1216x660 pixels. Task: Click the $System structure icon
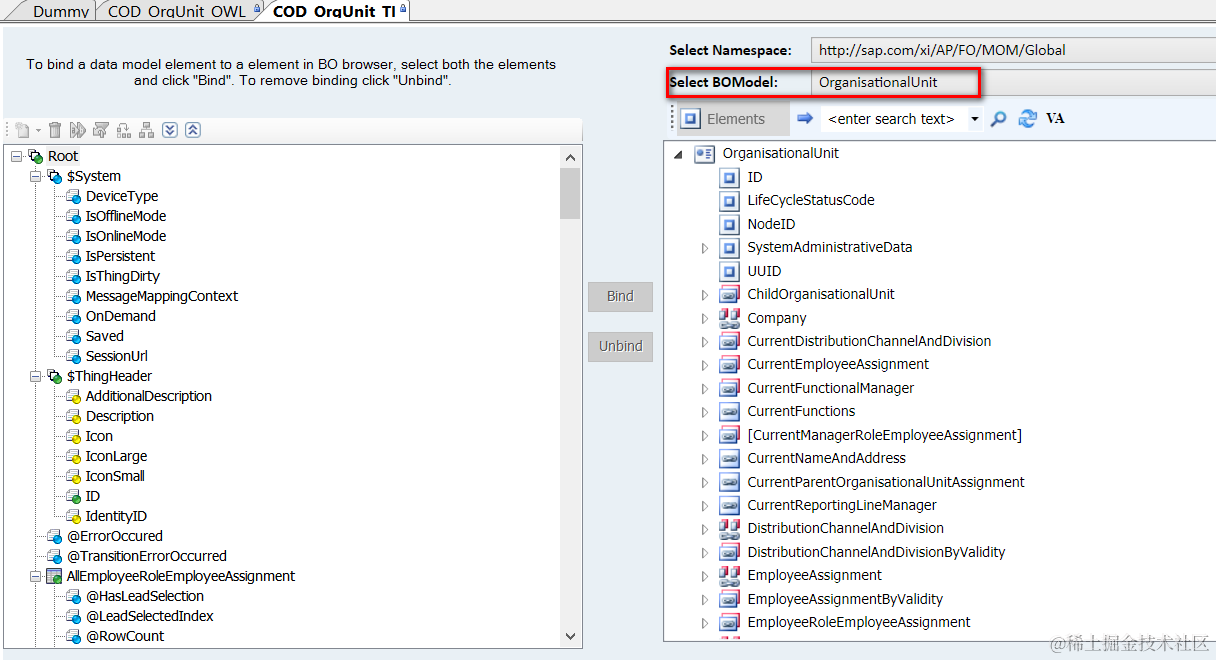[x=54, y=176]
